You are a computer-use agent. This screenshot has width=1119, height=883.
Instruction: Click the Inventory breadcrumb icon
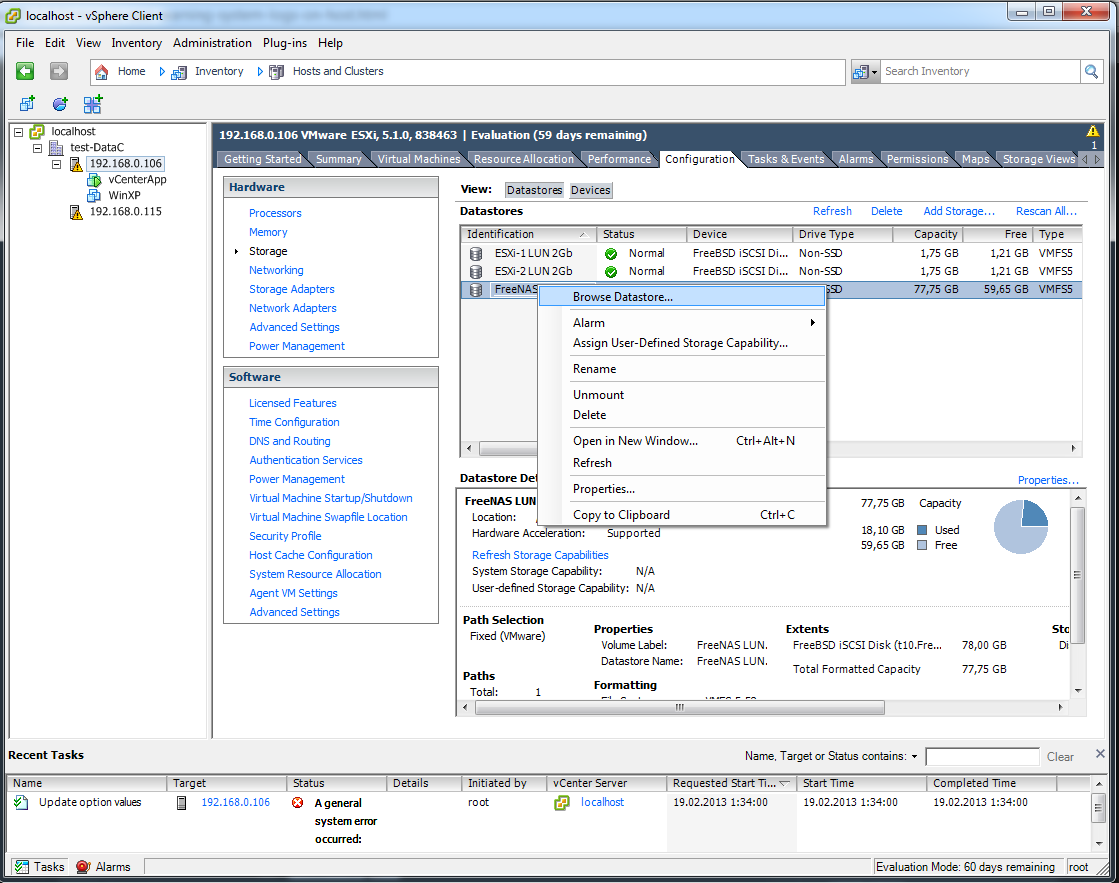[178, 72]
